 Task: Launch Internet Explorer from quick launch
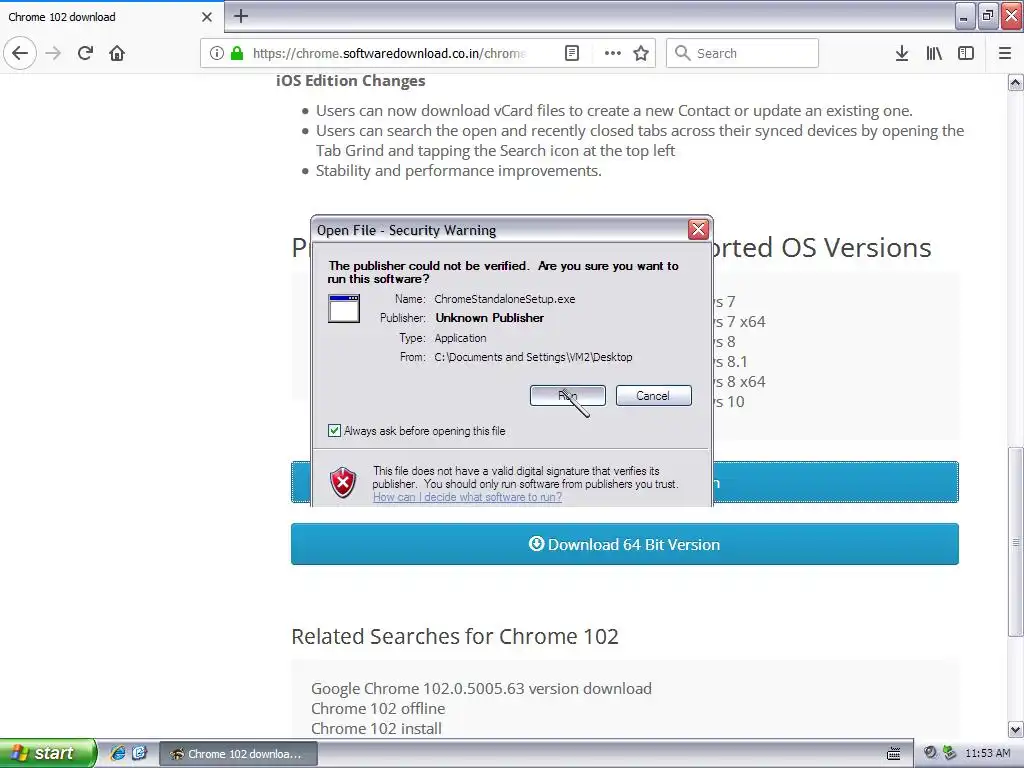pos(118,753)
